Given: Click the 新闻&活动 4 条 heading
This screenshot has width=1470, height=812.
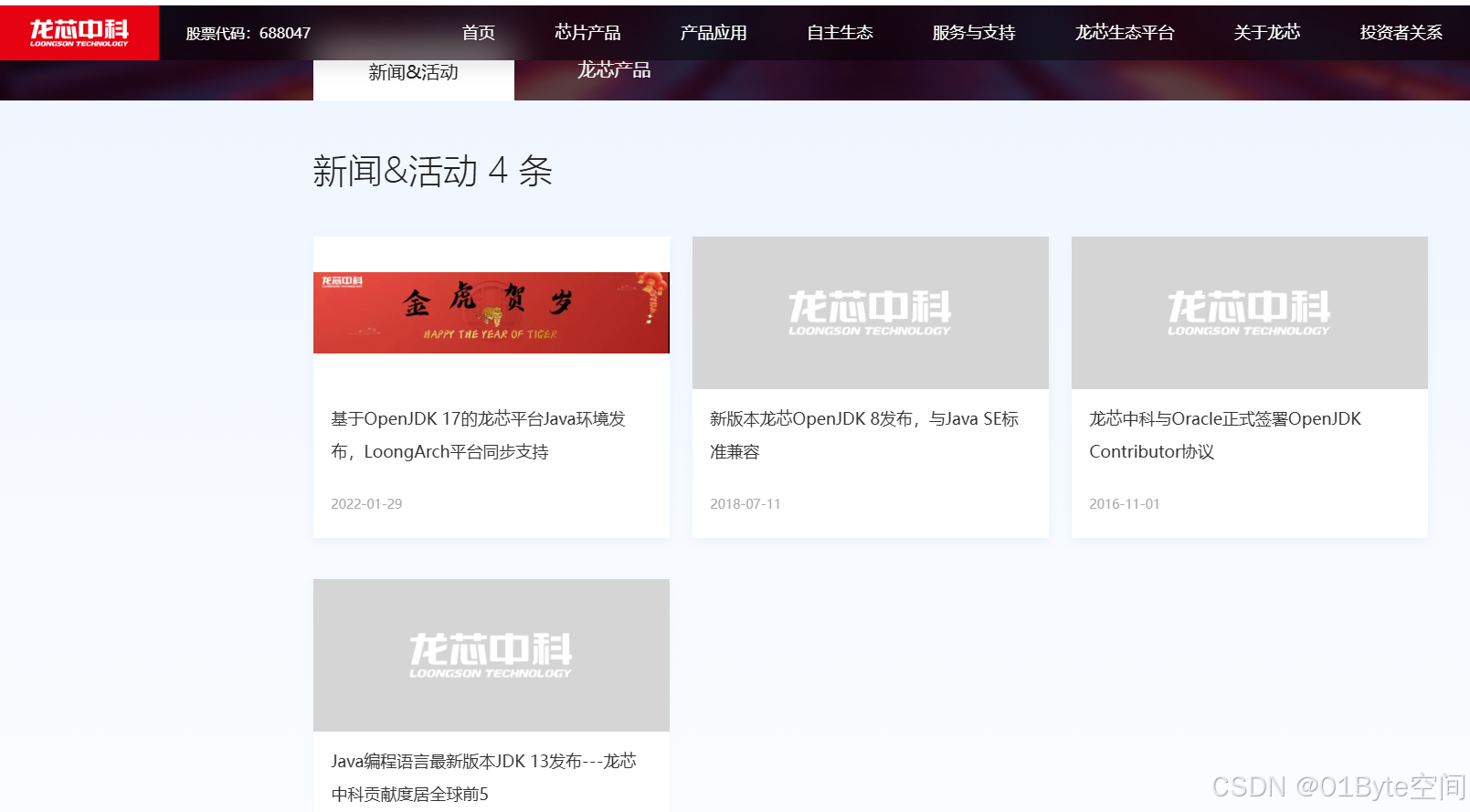Looking at the screenshot, I should click(x=433, y=171).
